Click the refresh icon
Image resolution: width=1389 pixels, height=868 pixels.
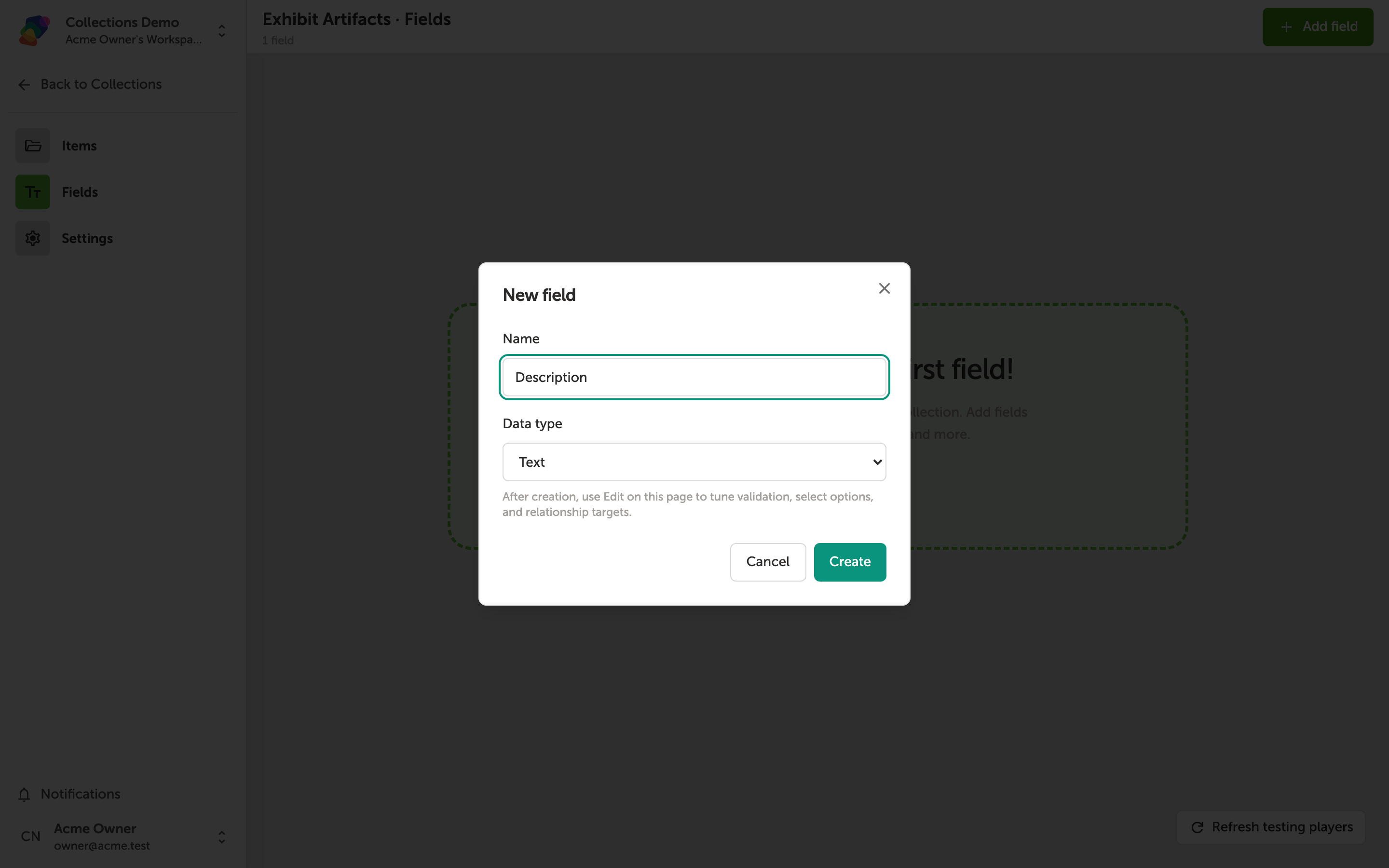(x=1198, y=827)
